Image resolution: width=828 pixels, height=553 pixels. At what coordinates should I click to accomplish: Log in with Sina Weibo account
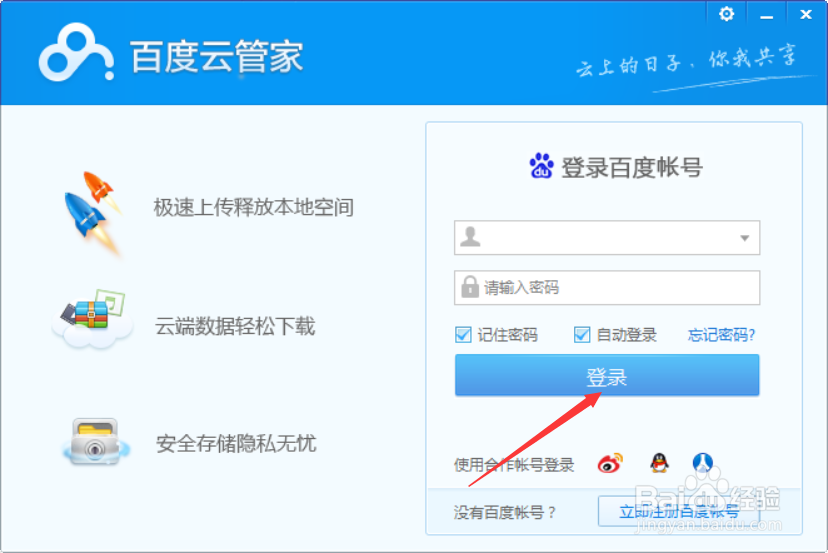click(x=610, y=464)
